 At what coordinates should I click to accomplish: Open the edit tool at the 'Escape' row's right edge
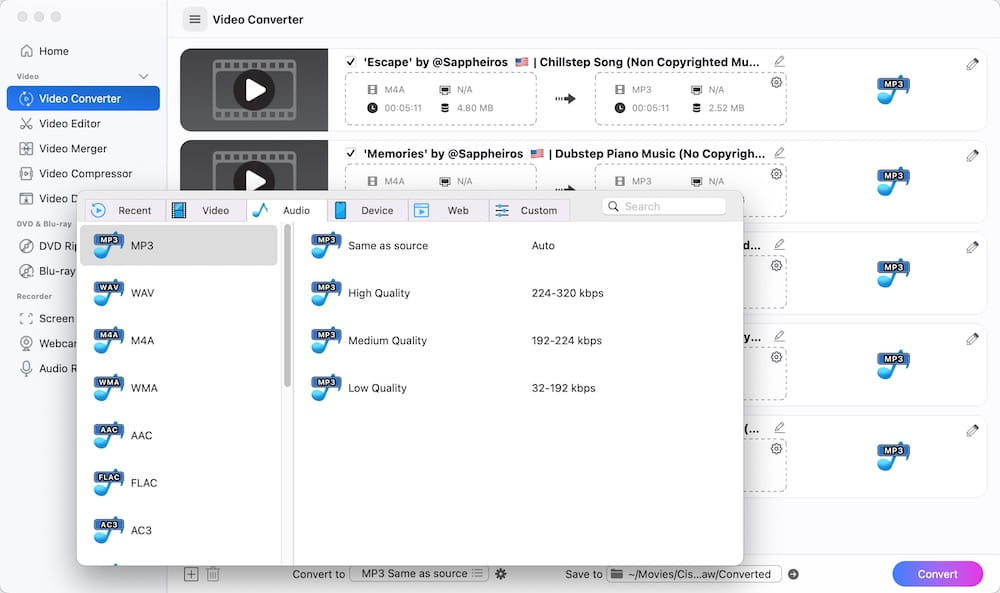[972, 64]
